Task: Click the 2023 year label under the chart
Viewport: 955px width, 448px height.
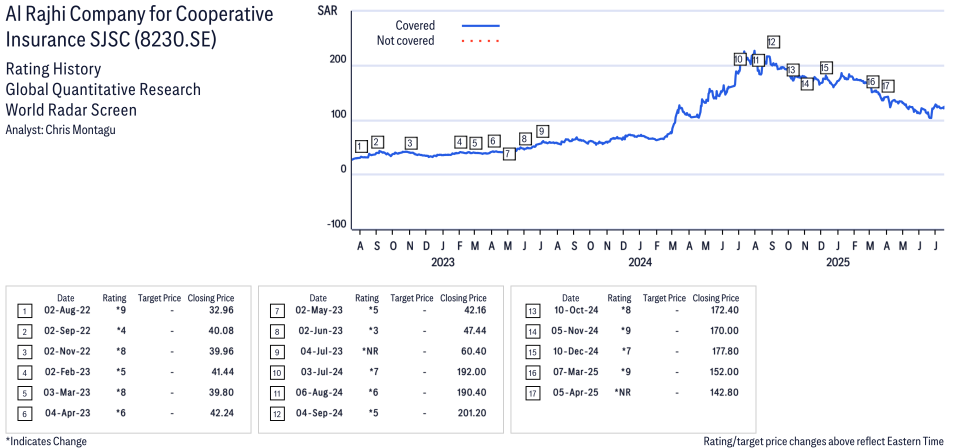Action: pyautogui.click(x=443, y=263)
